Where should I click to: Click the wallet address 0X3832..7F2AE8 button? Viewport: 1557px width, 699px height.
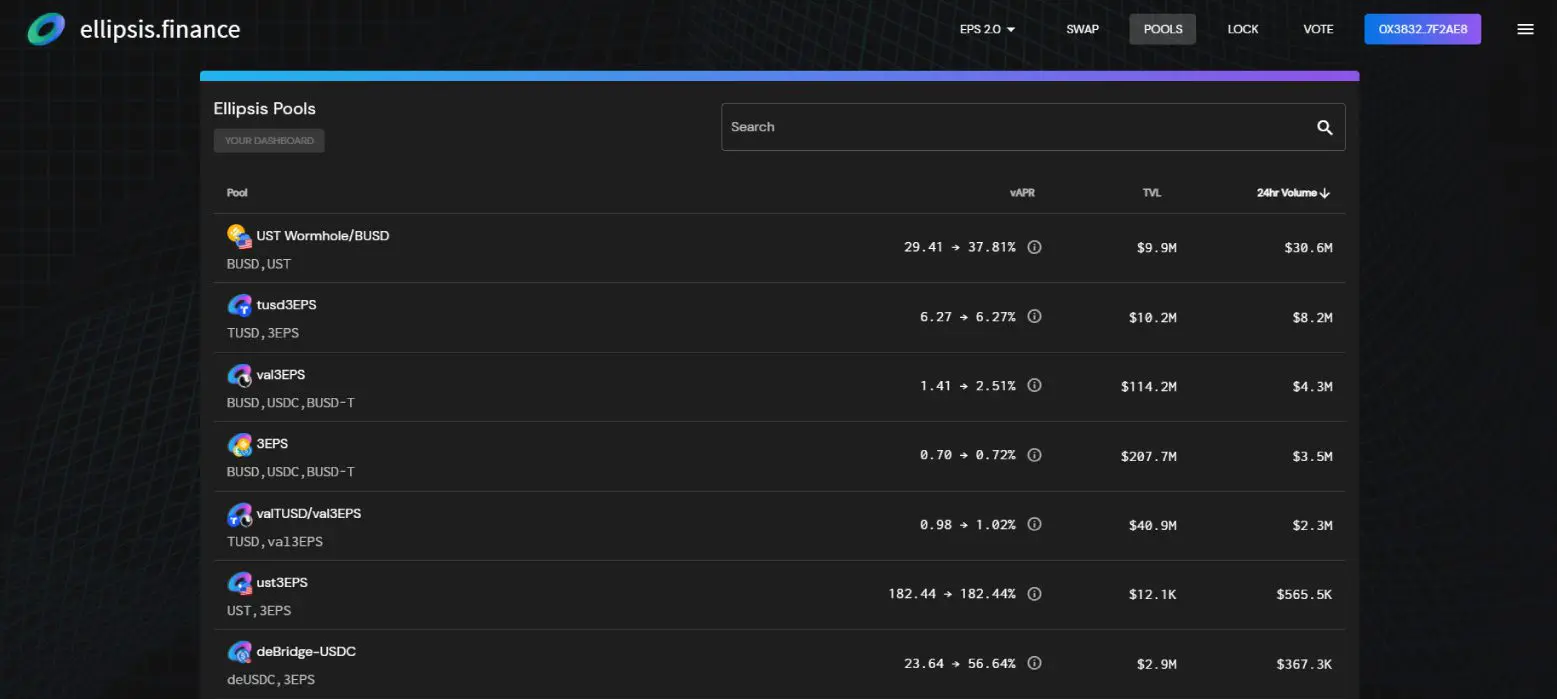pos(1422,29)
